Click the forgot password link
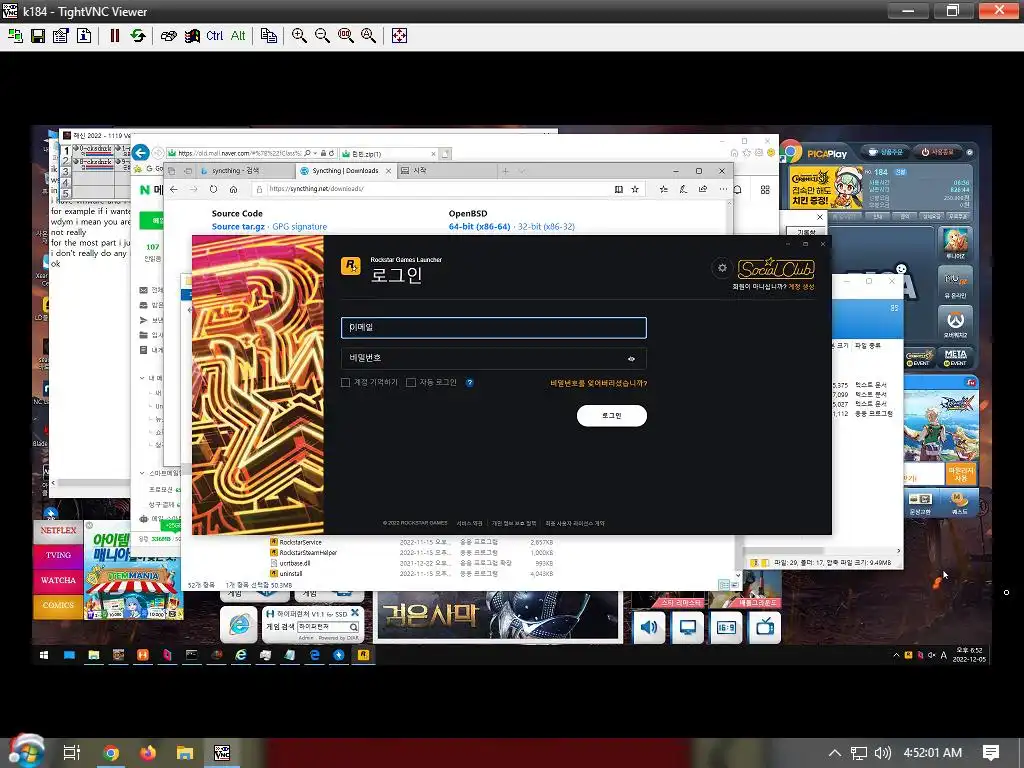 pos(598,383)
